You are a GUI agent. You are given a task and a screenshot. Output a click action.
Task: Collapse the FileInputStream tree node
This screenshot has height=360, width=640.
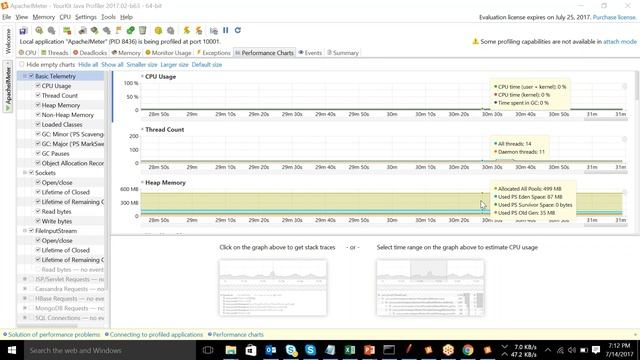tap(25, 231)
